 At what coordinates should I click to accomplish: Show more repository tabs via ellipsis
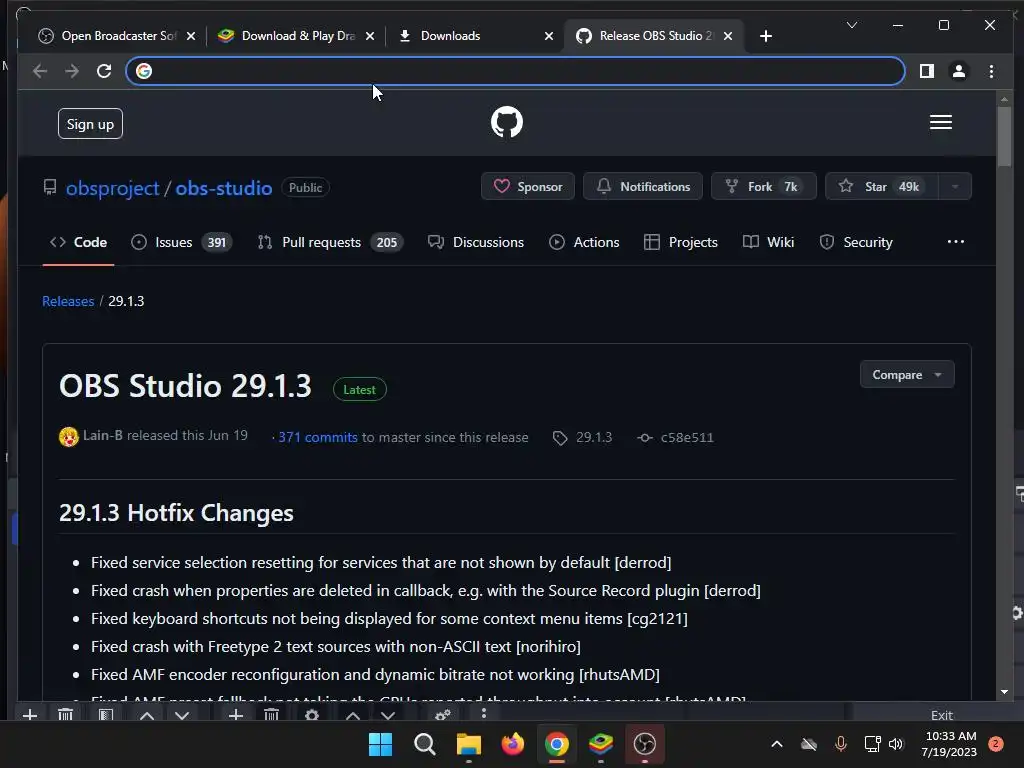[x=955, y=242]
